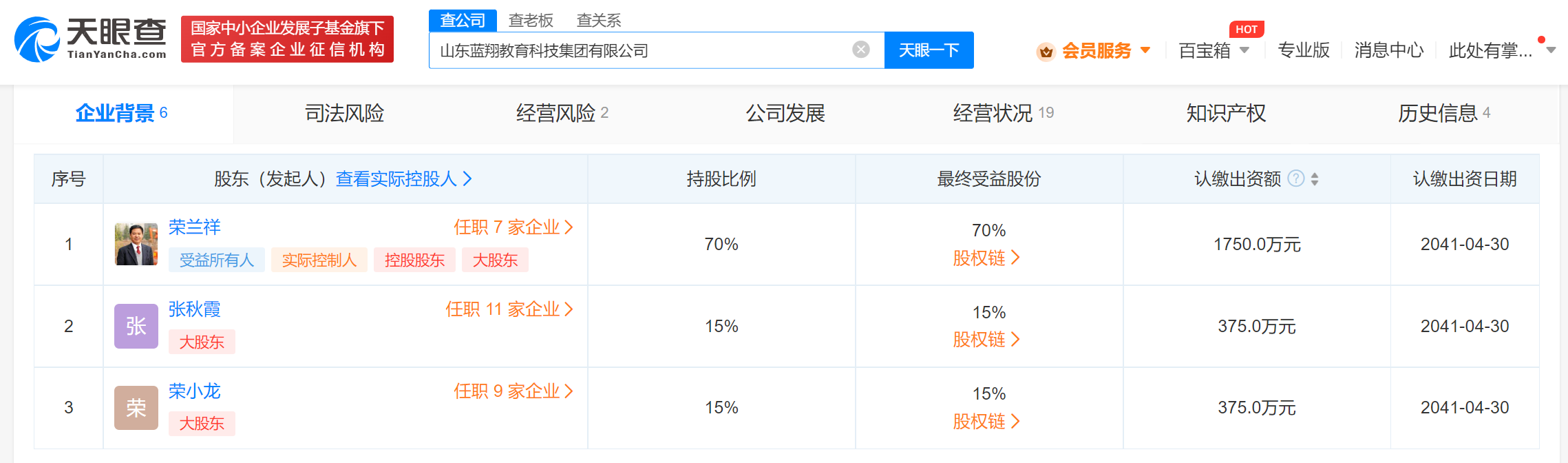Open the 消息中心 link
The height and width of the screenshot is (463, 1568).
pos(1389,50)
